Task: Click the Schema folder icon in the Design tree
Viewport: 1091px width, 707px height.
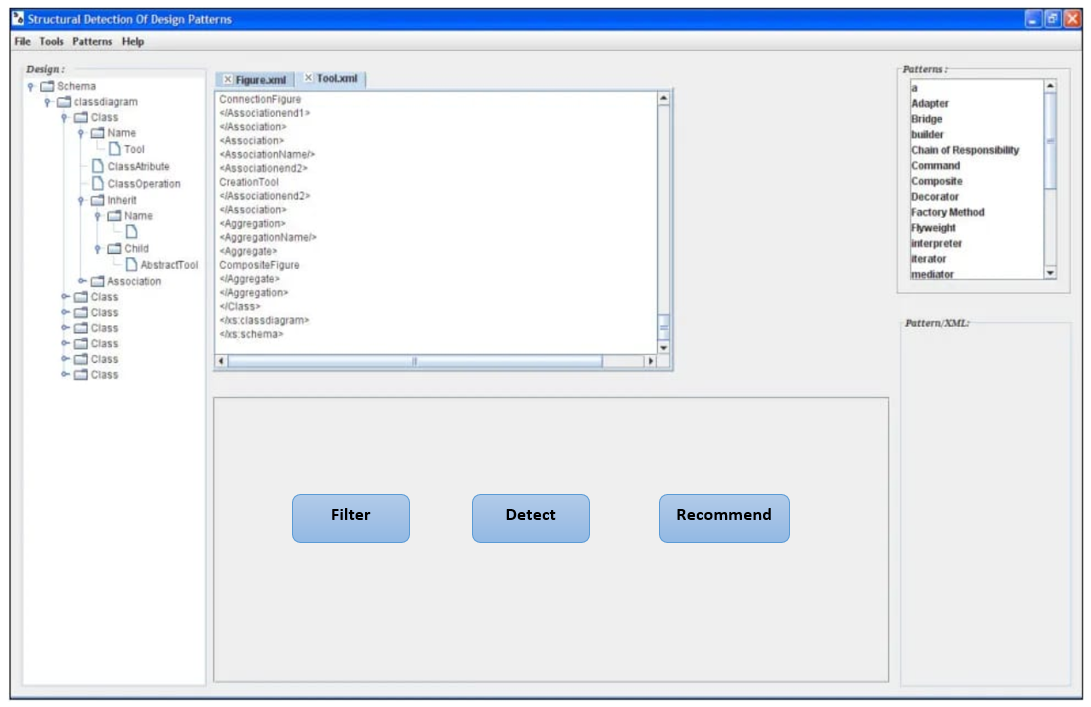Action: pyautogui.click(x=47, y=85)
